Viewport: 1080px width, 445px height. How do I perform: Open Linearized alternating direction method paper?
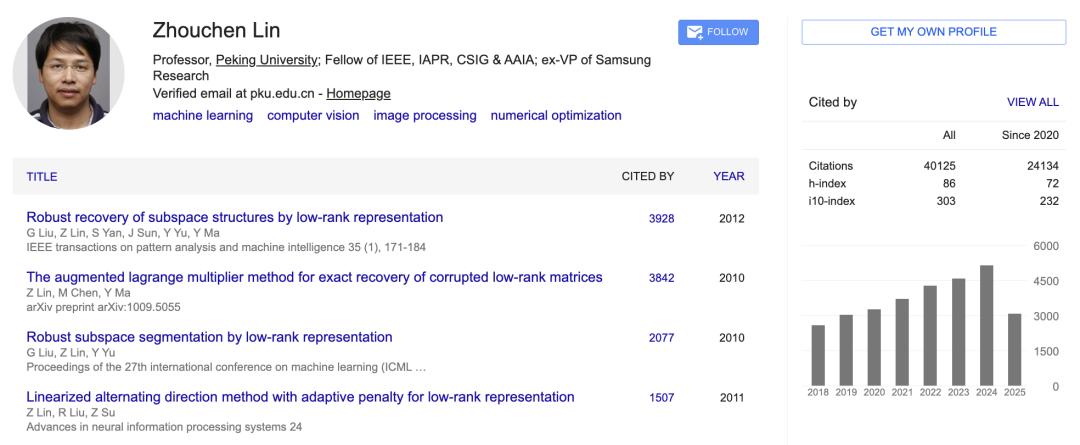[x=300, y=397]
